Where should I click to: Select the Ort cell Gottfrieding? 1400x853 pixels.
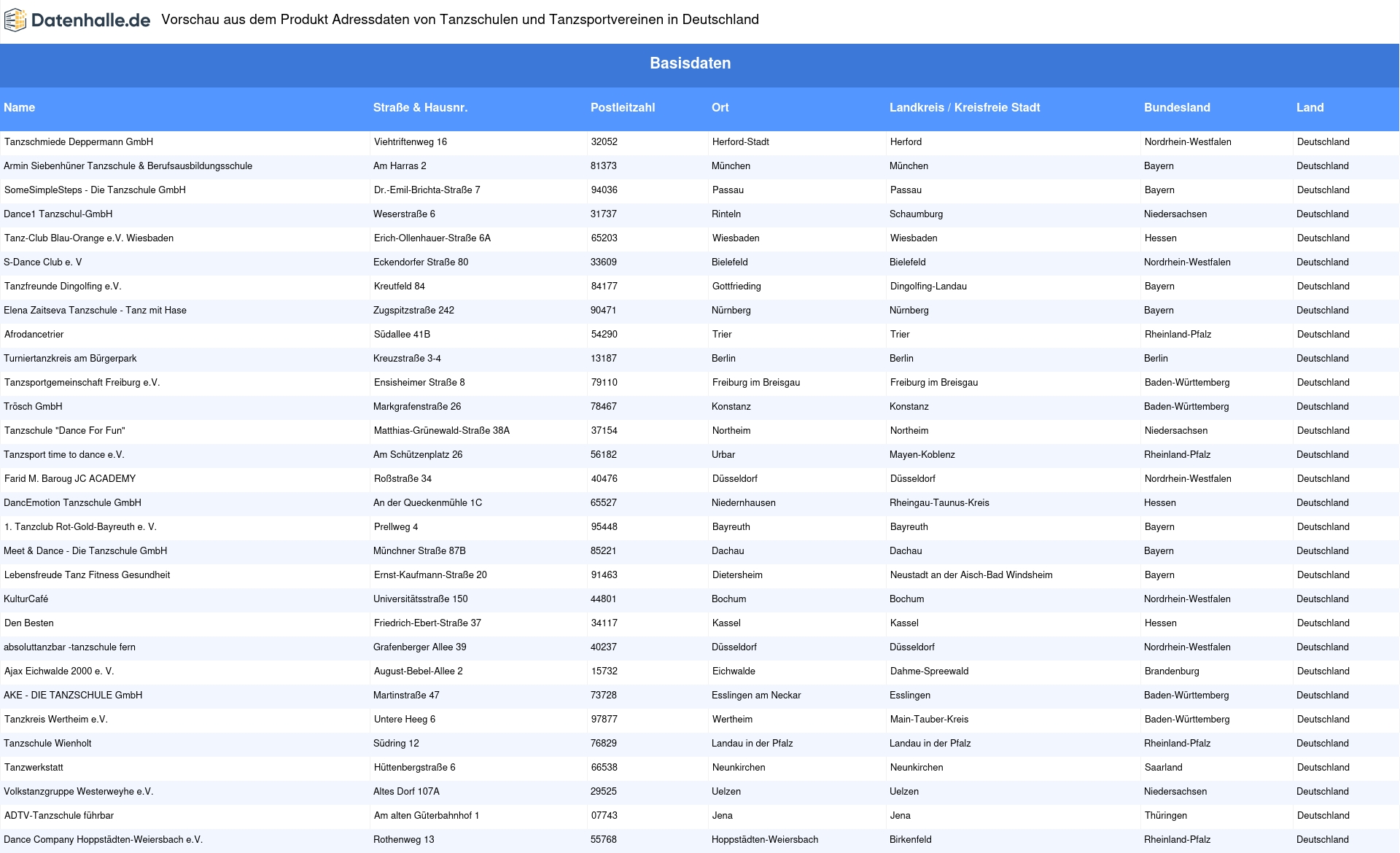click(x=736, y=287)
